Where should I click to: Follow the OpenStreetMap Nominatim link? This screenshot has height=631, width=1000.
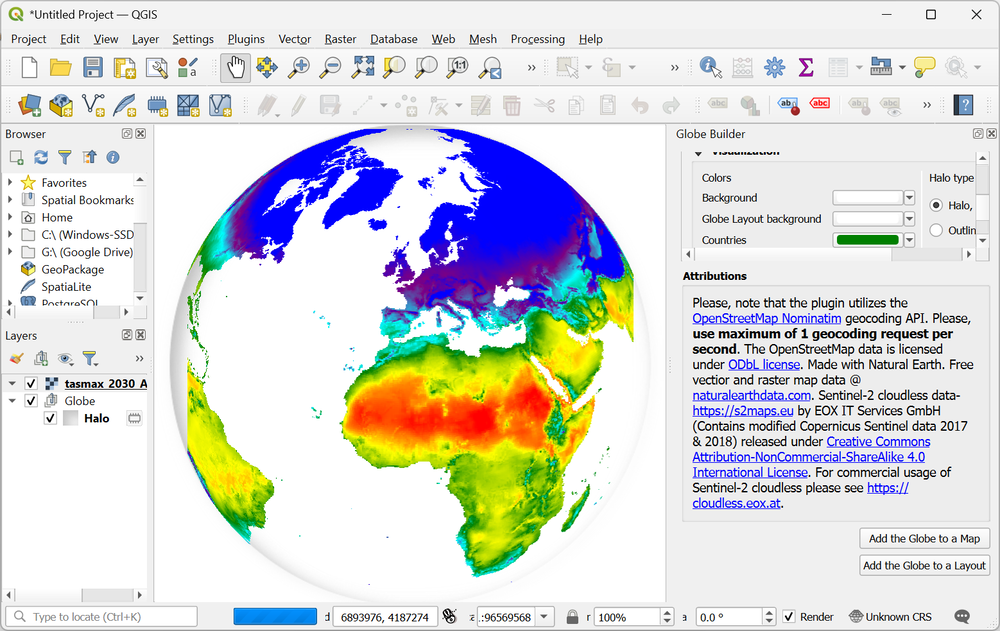point(767,318)
